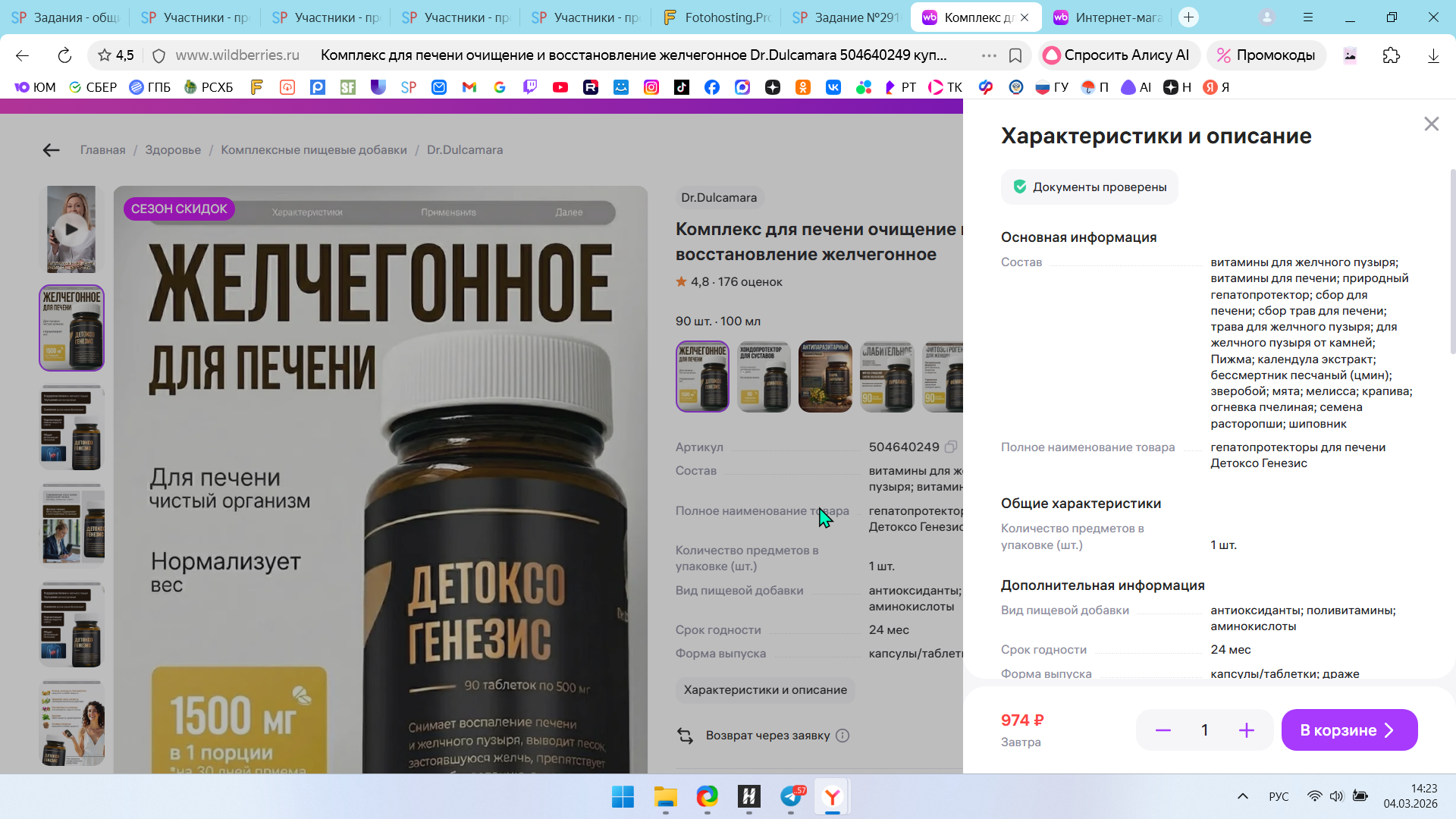This screenshot has height=819, width=1456.
Task: Open the YouTube bookmark icon
Action: click(x=560, y=87)
